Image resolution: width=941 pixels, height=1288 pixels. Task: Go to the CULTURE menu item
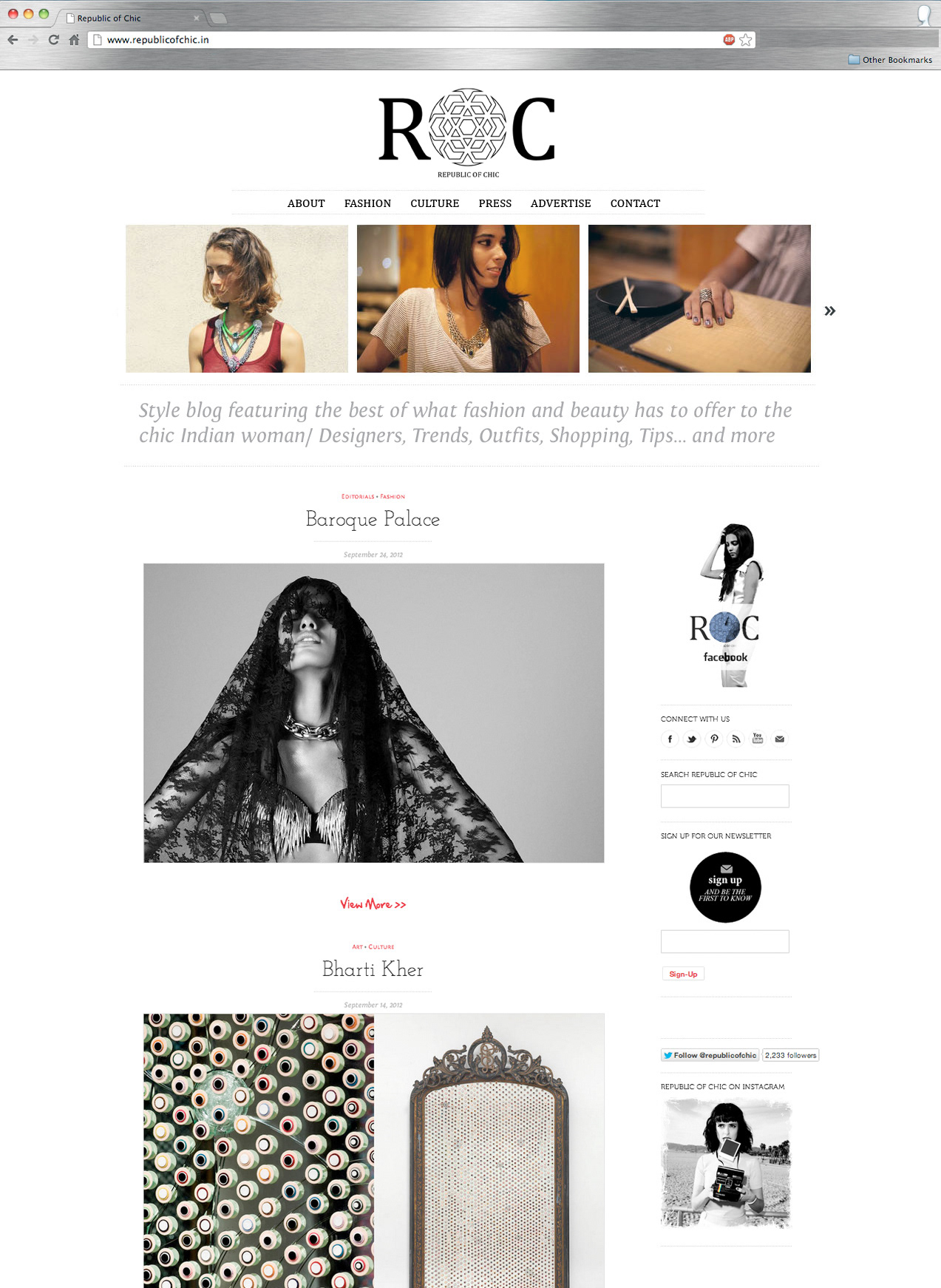point(435,203)
